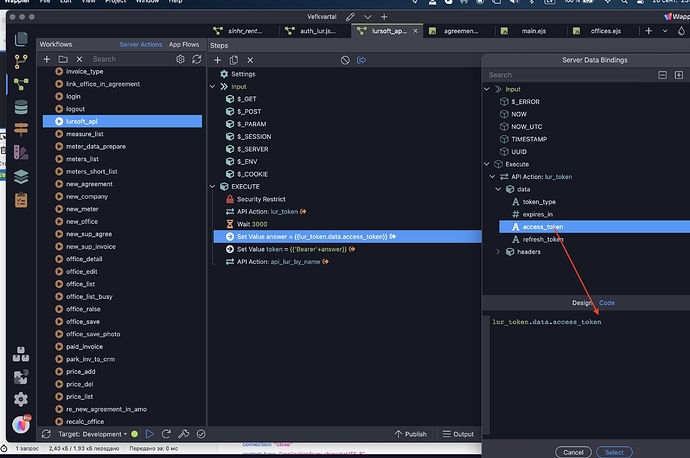The image size is (690, 458).
Task: Duplicate selected step icon
Action: coord(234,60)
